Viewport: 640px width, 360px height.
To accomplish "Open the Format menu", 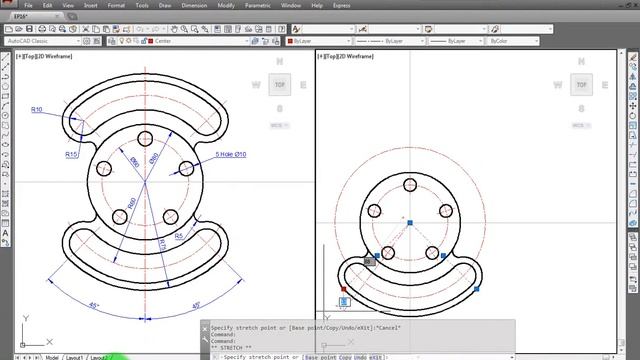I will (116, 5).
